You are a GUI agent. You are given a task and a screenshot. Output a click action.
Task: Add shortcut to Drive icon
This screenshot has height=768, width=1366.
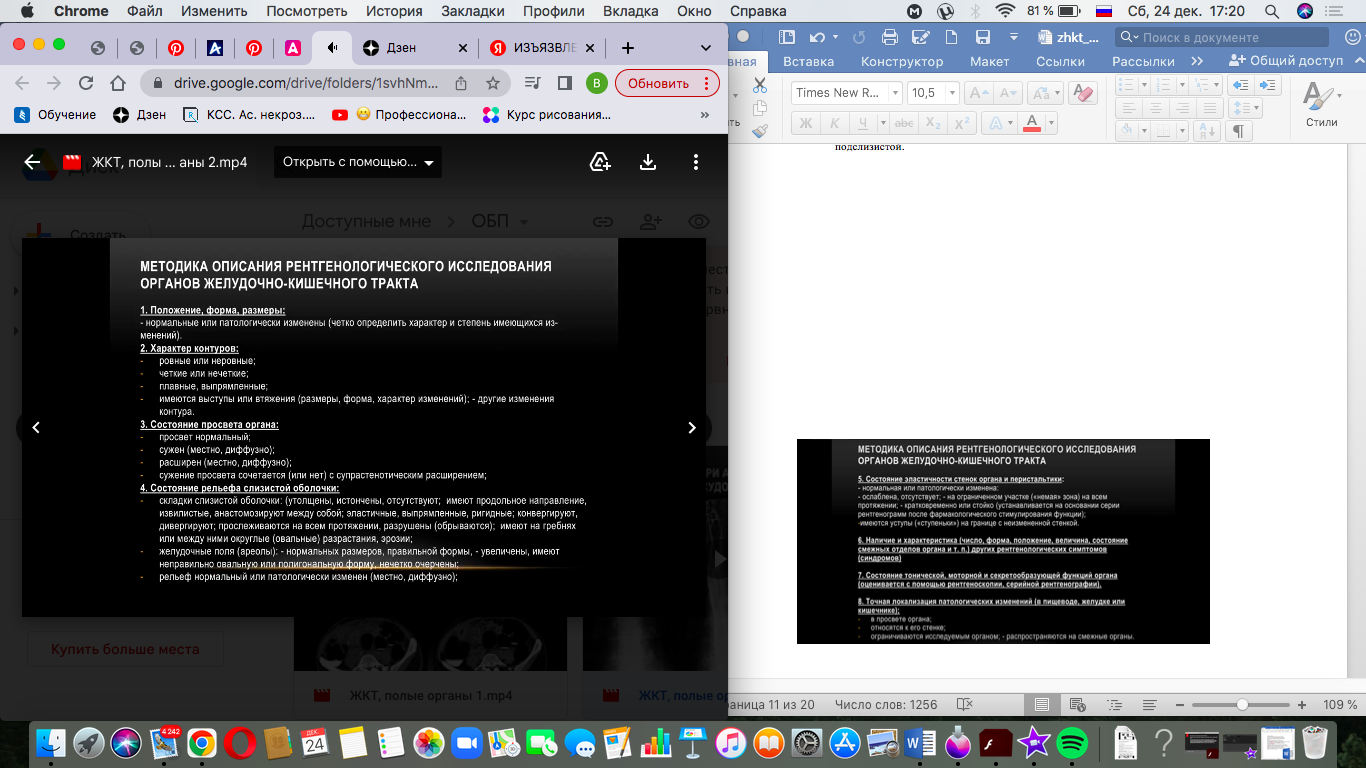point(600,162)
